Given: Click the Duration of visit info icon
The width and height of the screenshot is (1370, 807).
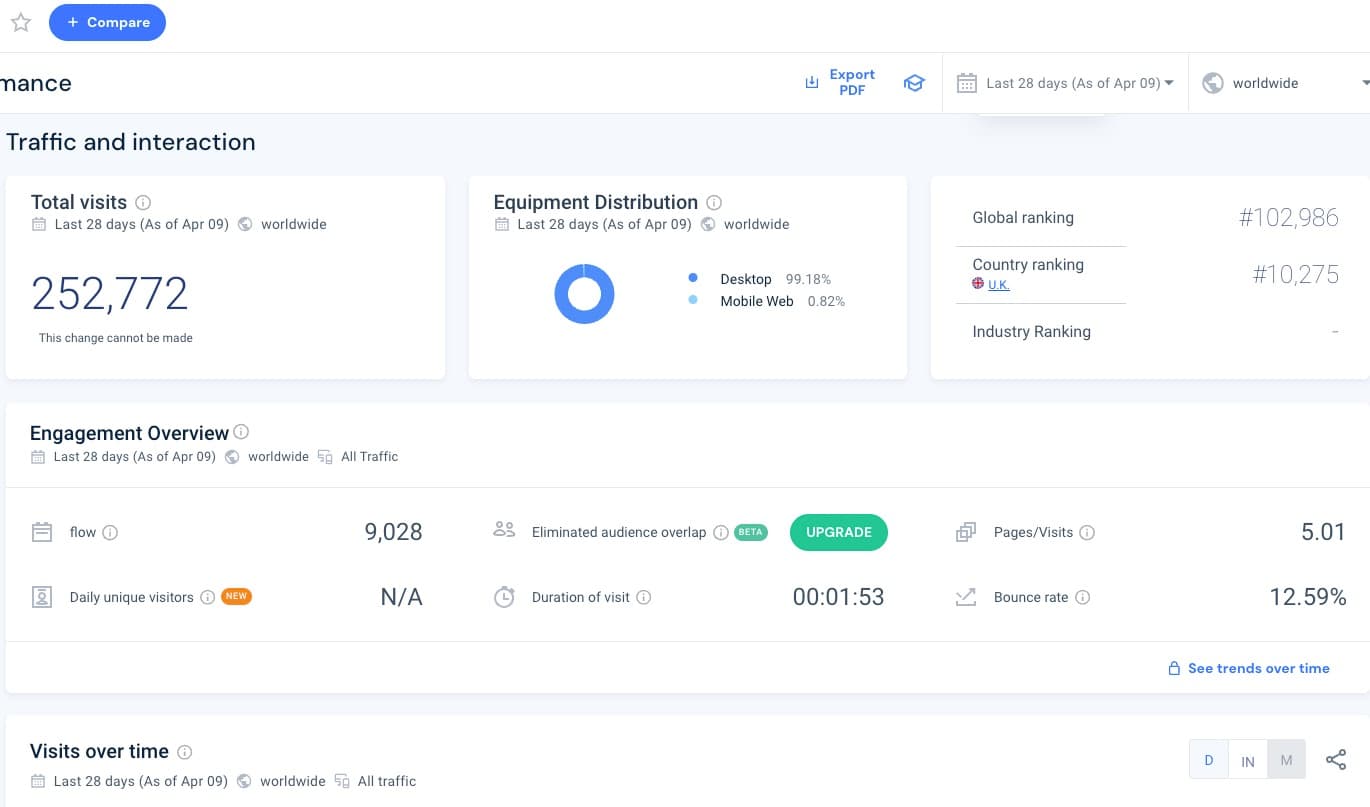Looking at the screenshot, I should coord(645,597).
